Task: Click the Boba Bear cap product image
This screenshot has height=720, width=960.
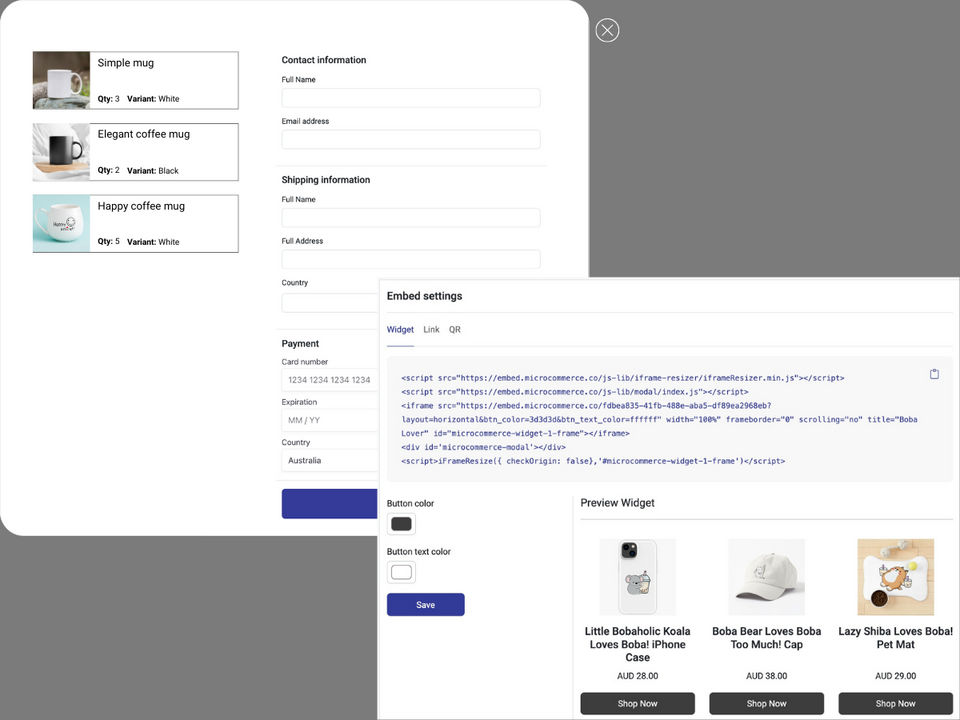Action: tap(766, 577)
